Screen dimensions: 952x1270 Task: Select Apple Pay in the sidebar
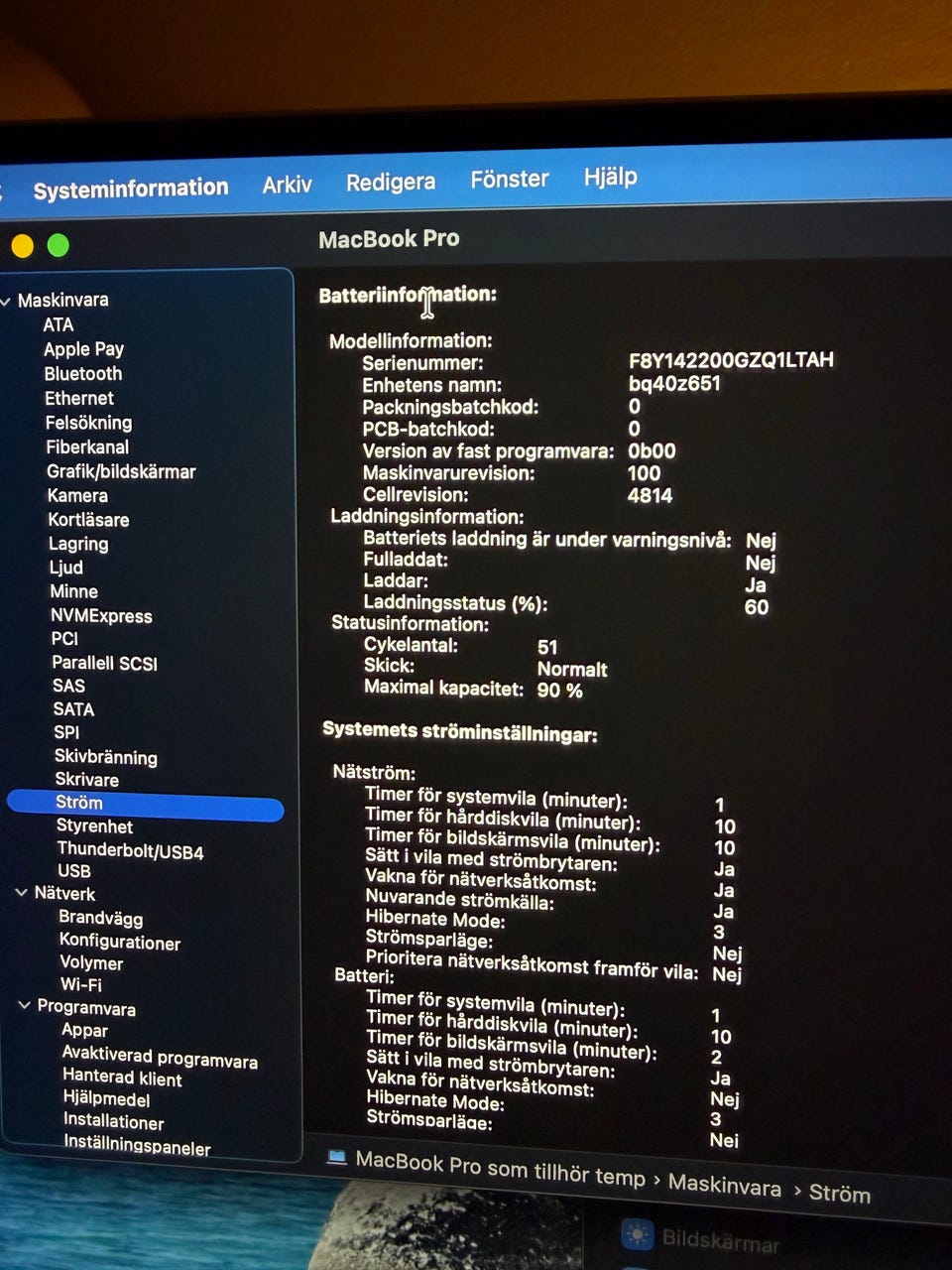[x=84, y=349]
